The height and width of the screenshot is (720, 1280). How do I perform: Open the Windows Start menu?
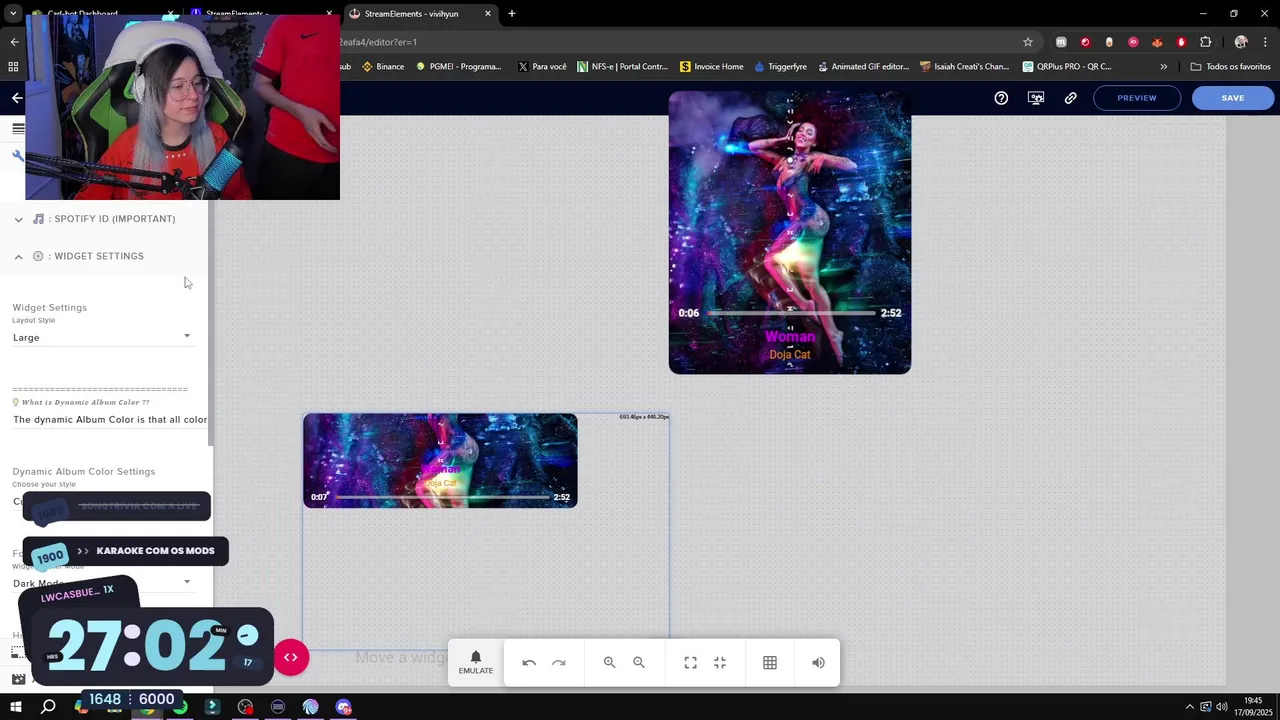click(16, 707)
